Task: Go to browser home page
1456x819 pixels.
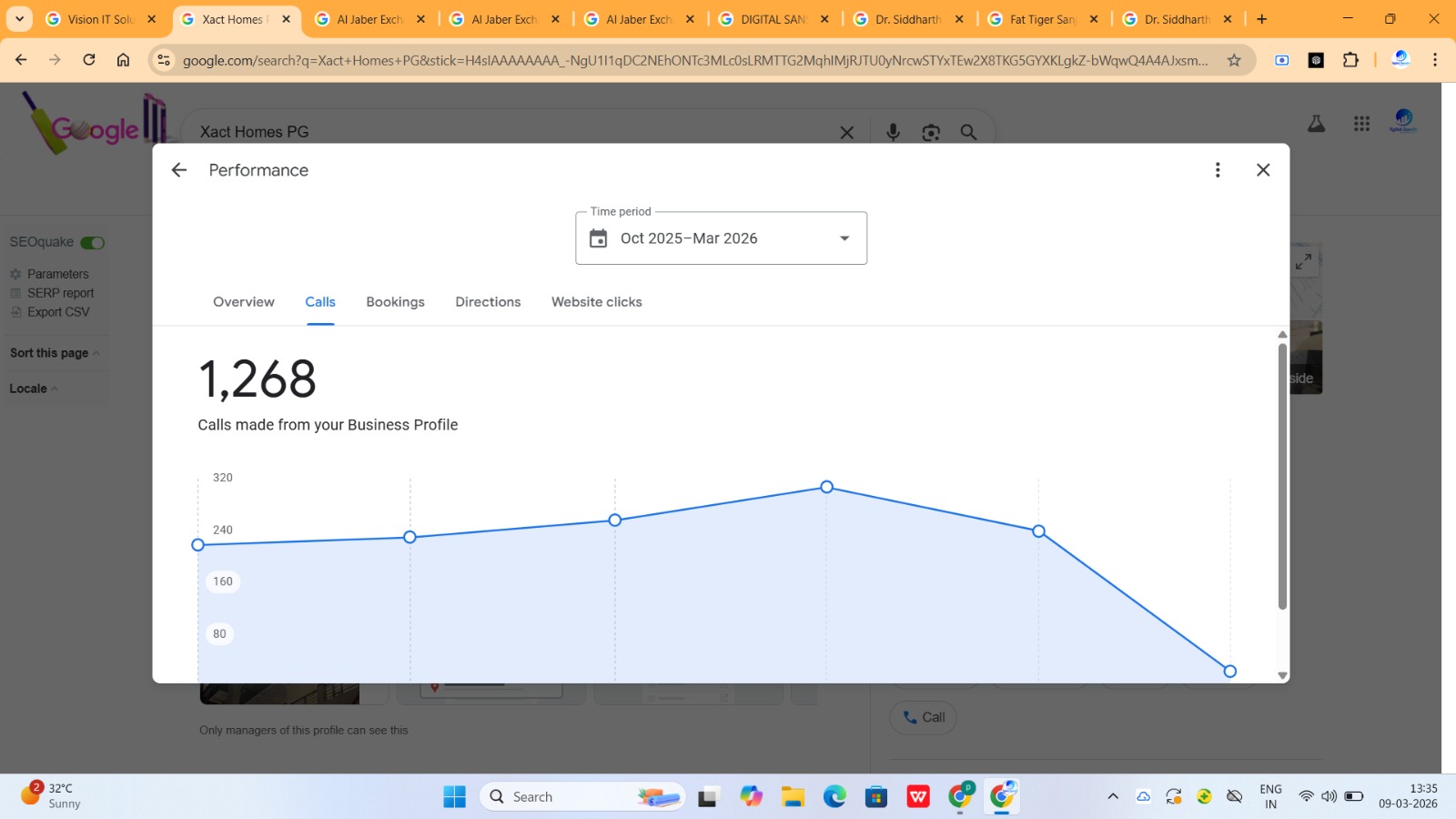Action: (x=123, y=60)
